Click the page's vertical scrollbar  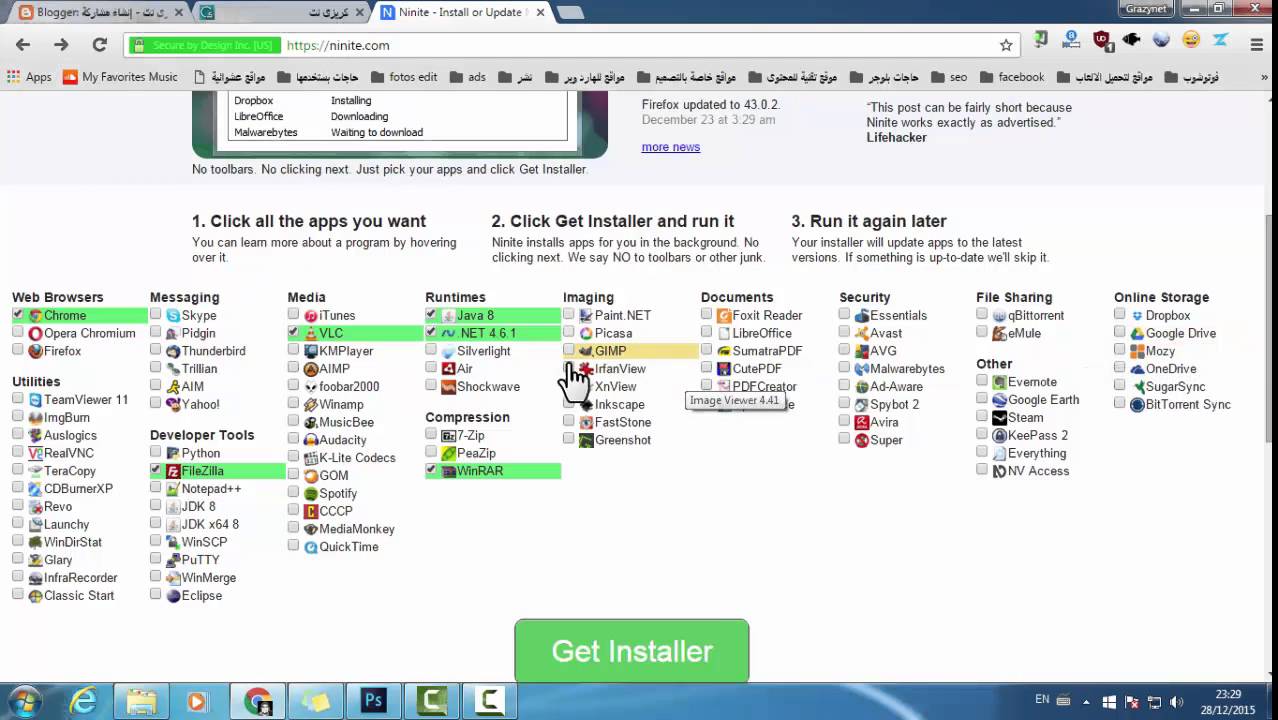pyautogui.click(x=1270, y=330)
